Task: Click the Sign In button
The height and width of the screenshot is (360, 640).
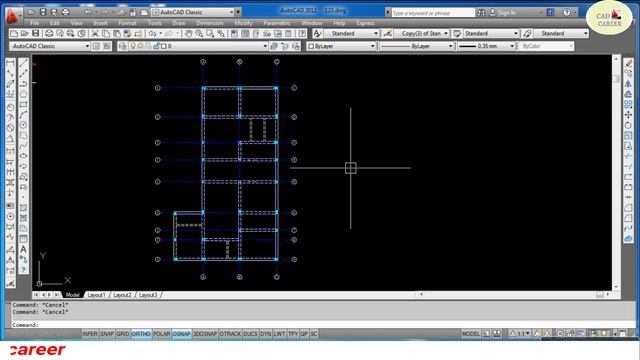Action: tap(503, 13)
